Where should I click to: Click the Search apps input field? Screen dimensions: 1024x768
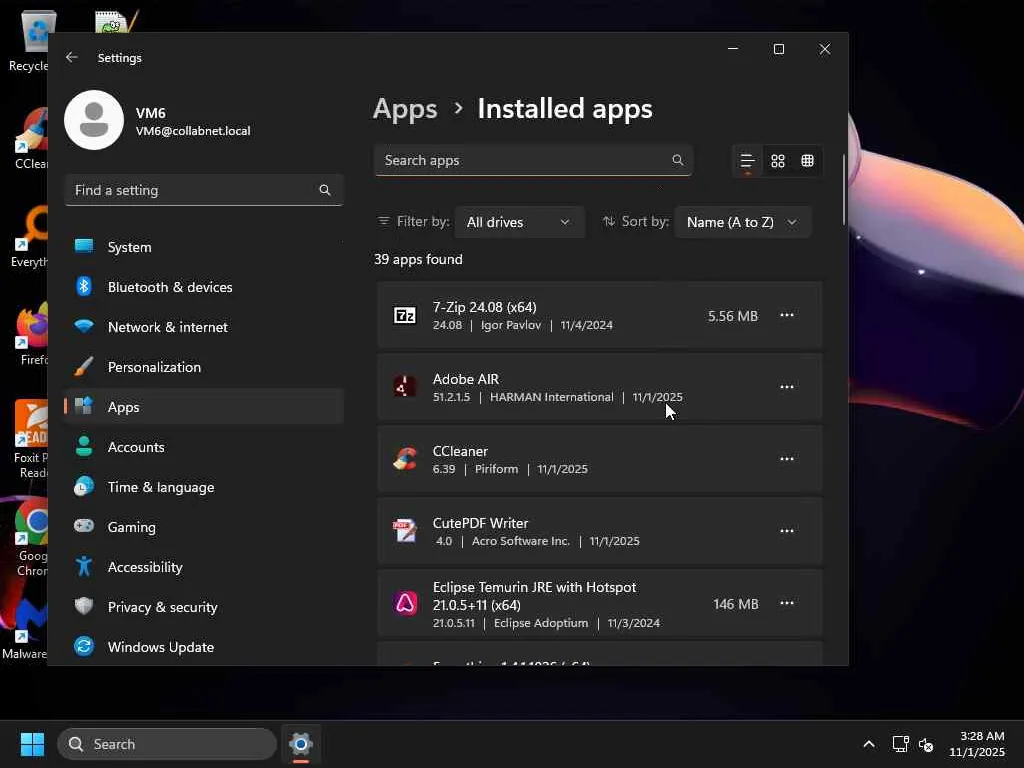[x=520, y=160]
